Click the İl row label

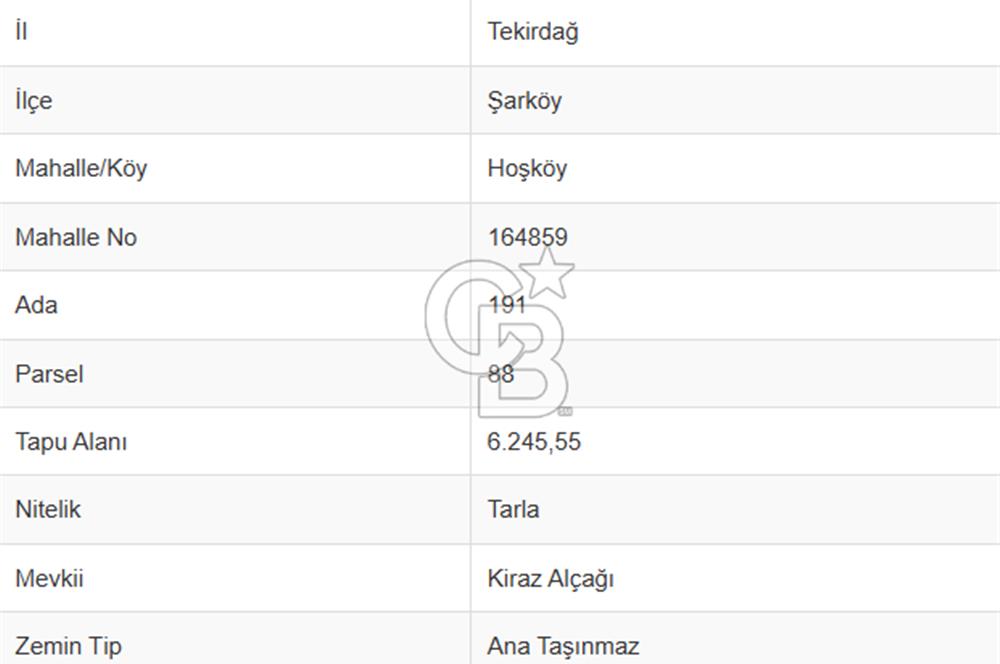click(21, 32)
